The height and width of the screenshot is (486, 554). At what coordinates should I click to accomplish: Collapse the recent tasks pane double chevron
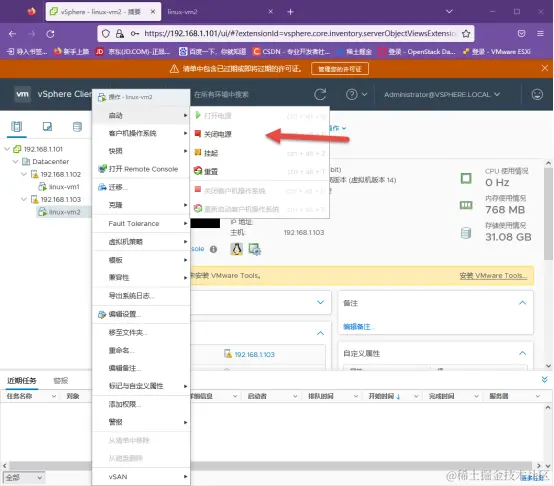544,380
